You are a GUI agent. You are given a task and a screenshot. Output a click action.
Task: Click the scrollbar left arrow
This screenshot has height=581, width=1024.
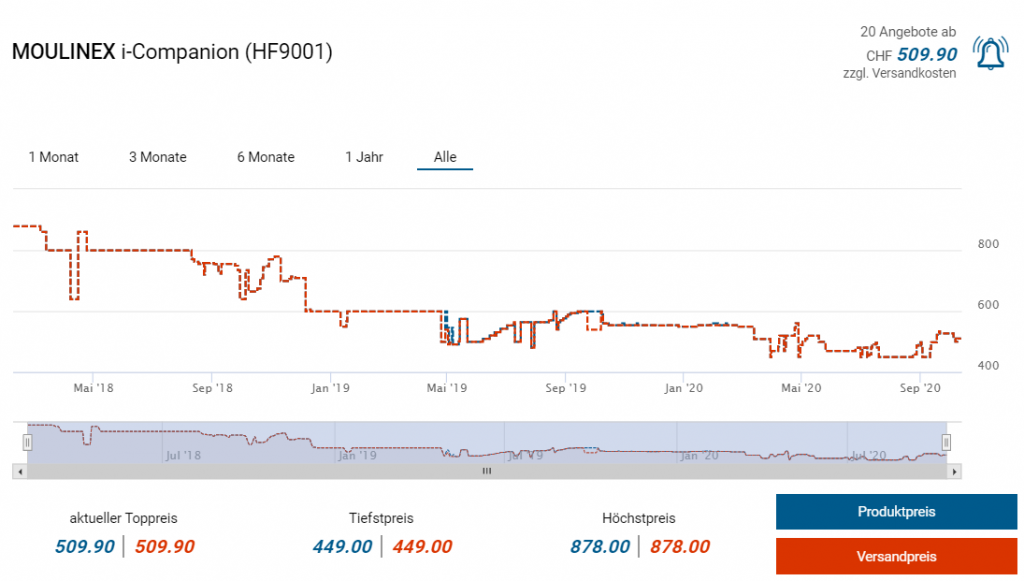(x=19, y=471)
